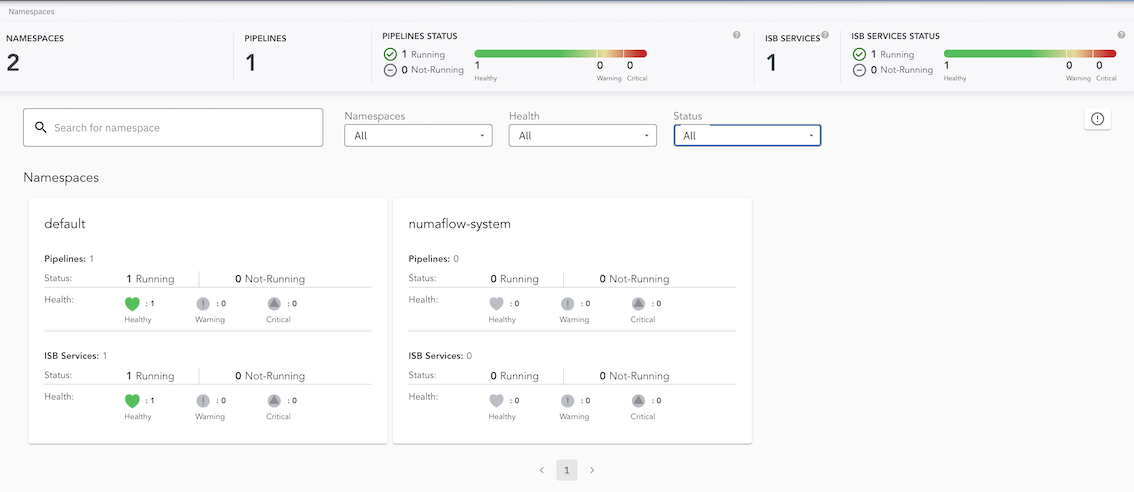
Task: Go to previous page arrow
Action: click(542, 470)
